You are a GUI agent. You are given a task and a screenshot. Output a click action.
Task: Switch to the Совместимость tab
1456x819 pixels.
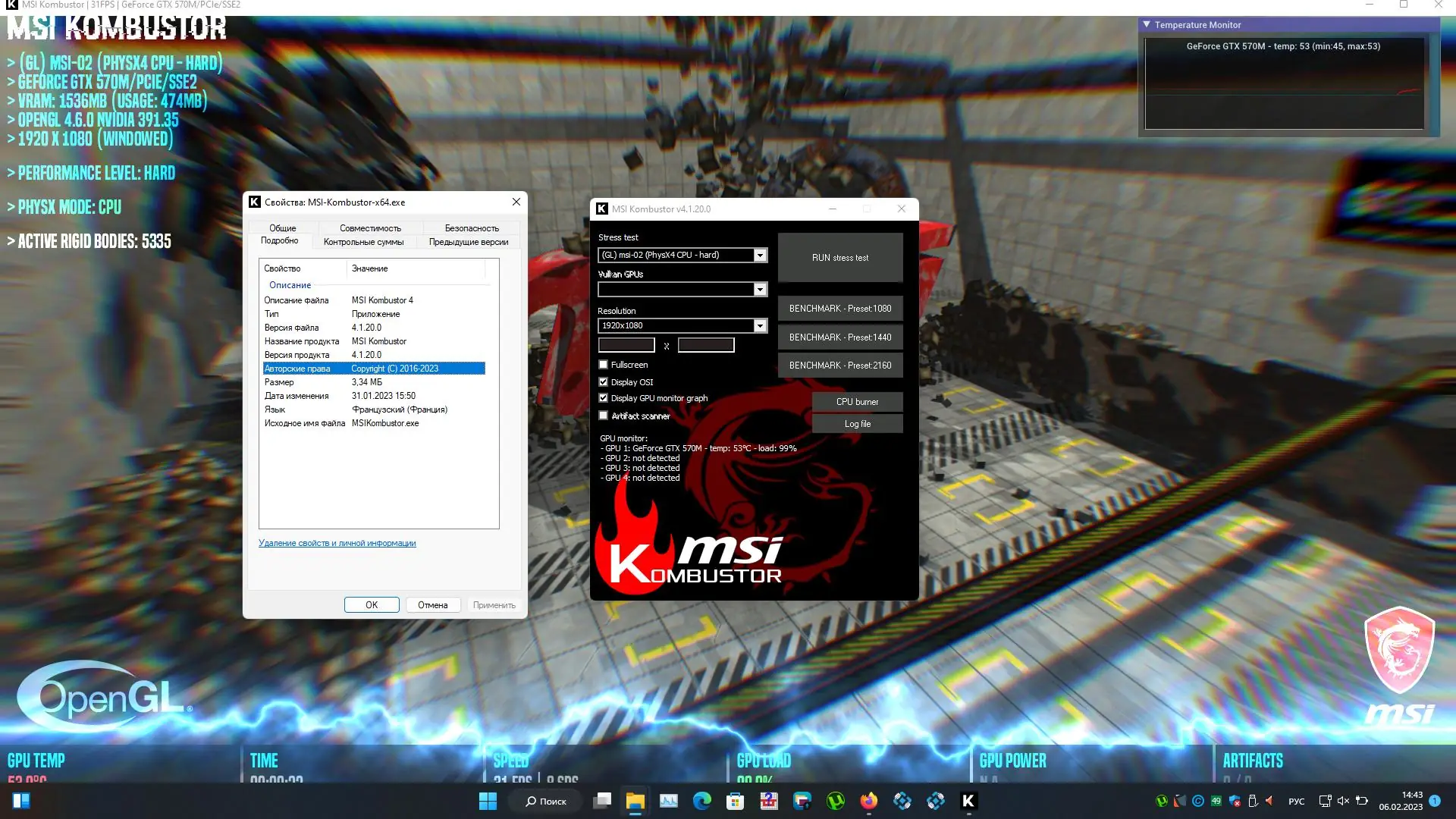click(370, 228)
